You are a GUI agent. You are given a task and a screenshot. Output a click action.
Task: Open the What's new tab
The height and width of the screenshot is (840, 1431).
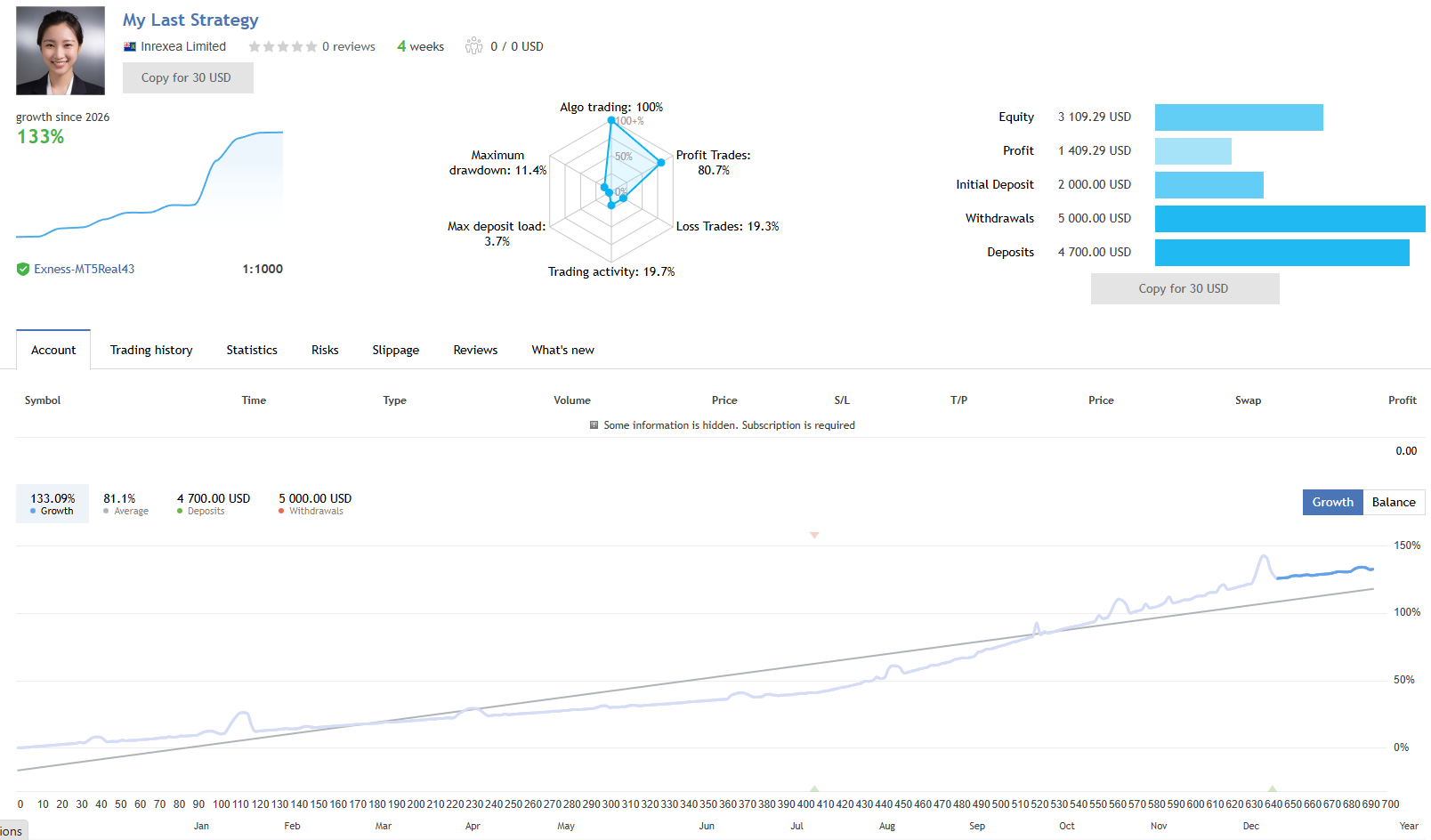[562, 350]
